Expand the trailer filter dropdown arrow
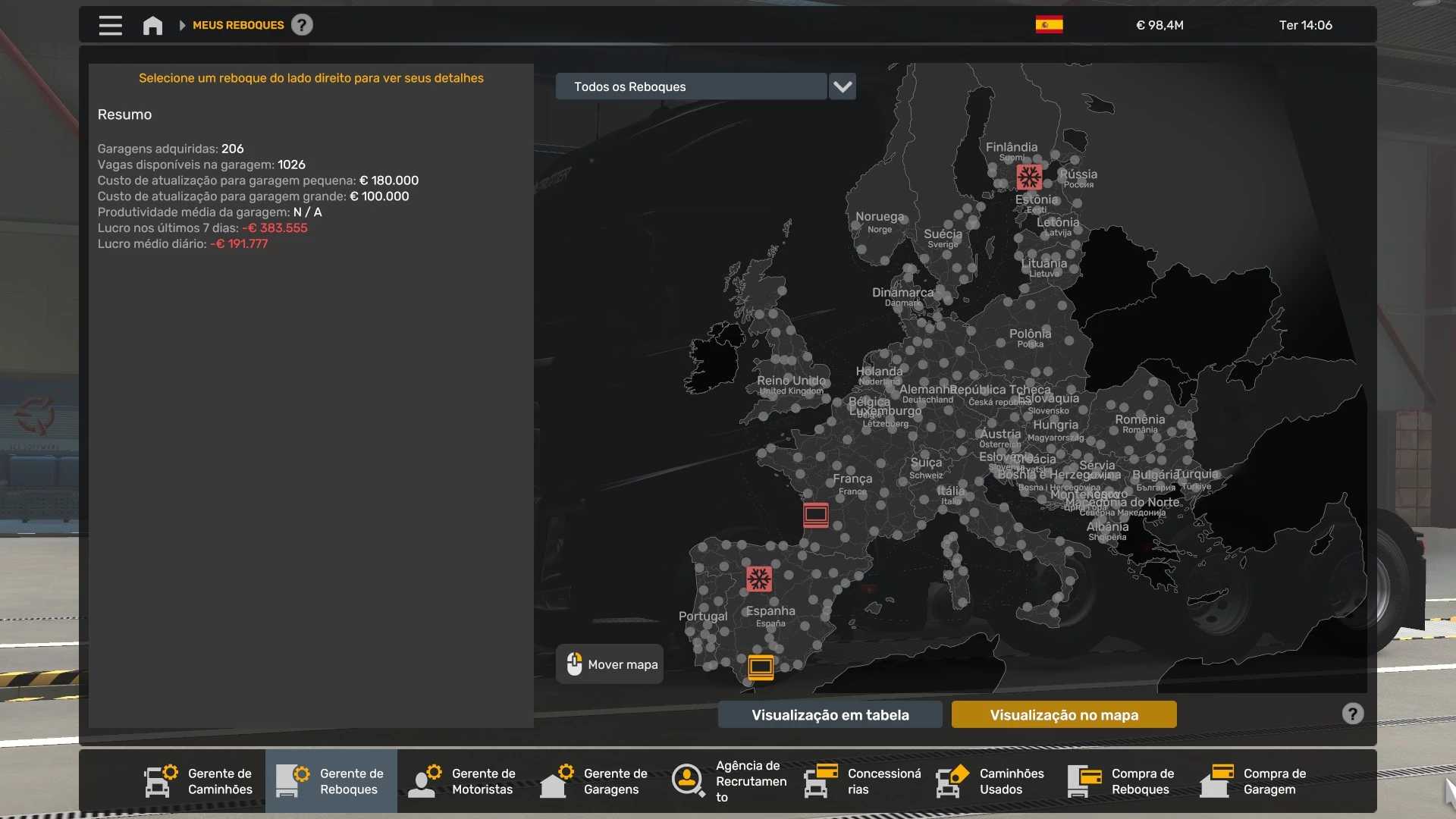 tap(843, 86)
